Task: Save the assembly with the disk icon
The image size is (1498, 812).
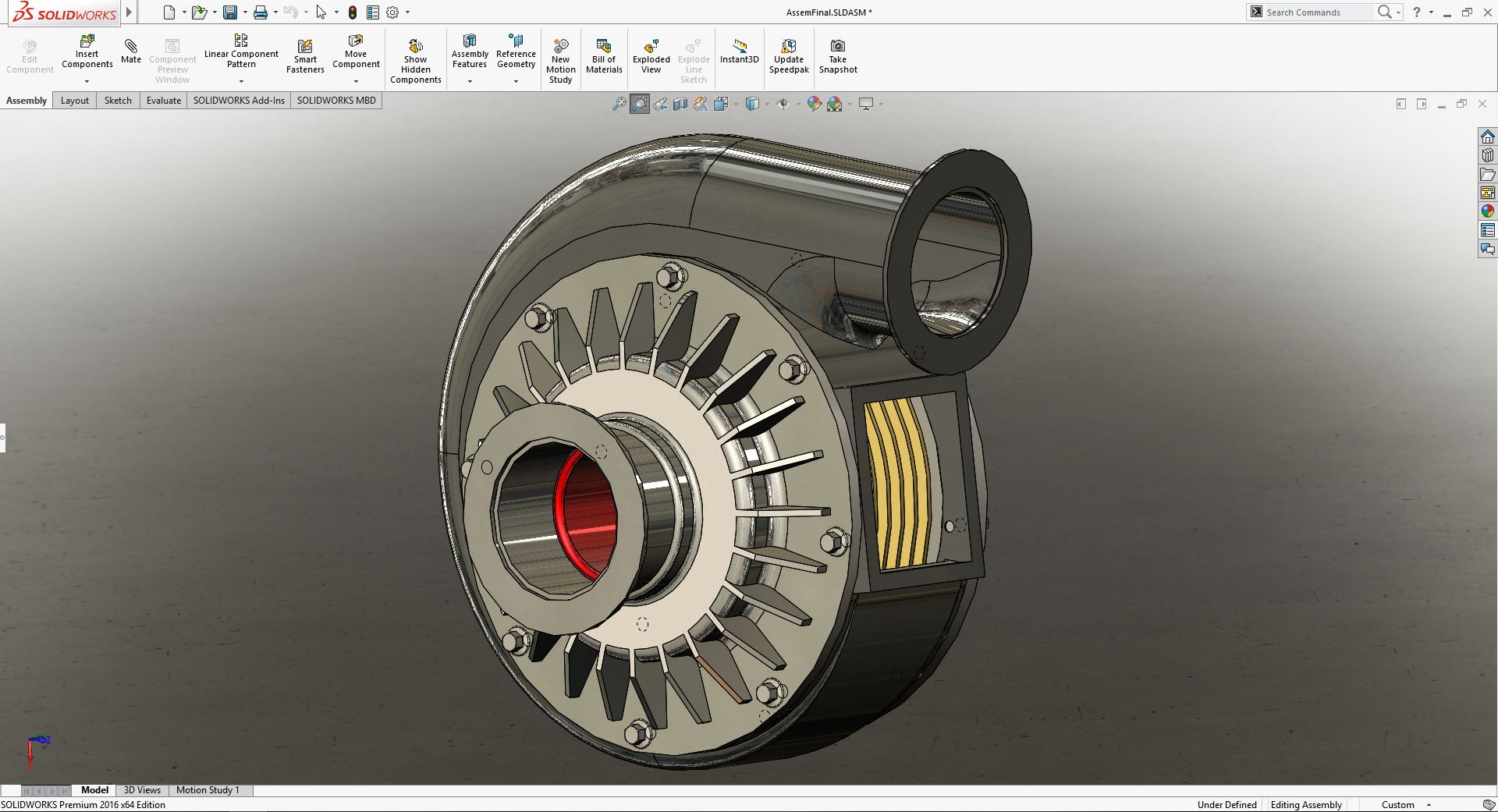Action: pyautogui.click(x=230, y=12)
